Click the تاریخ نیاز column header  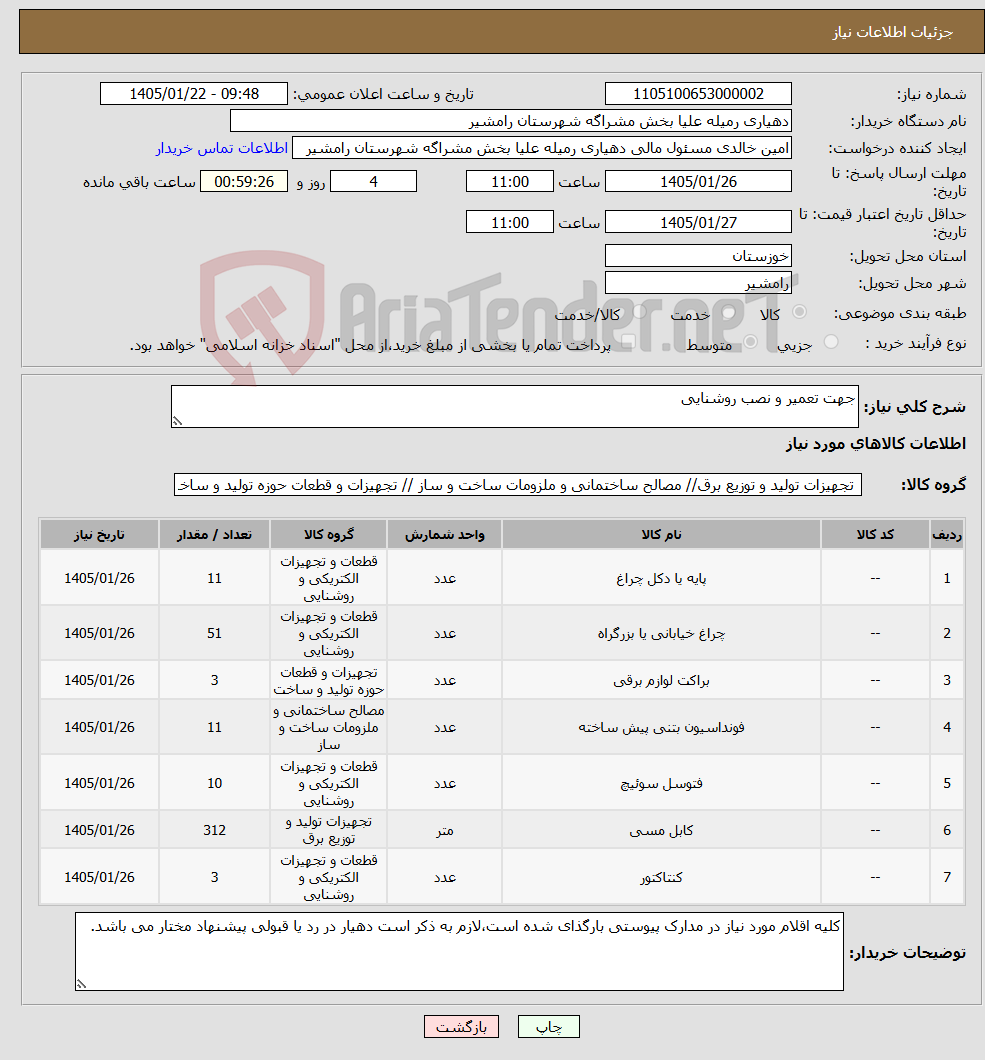(99, 535)
